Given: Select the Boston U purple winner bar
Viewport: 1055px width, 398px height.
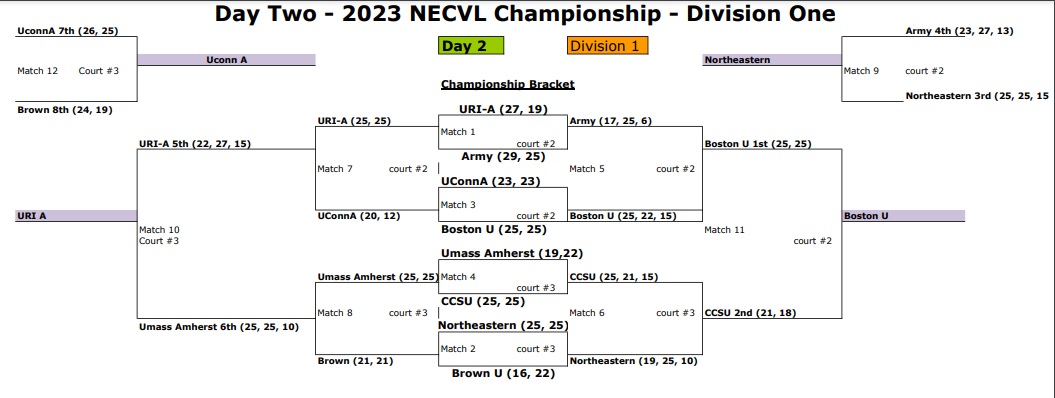Looking at the screenshot, I should tap(904, 216).
